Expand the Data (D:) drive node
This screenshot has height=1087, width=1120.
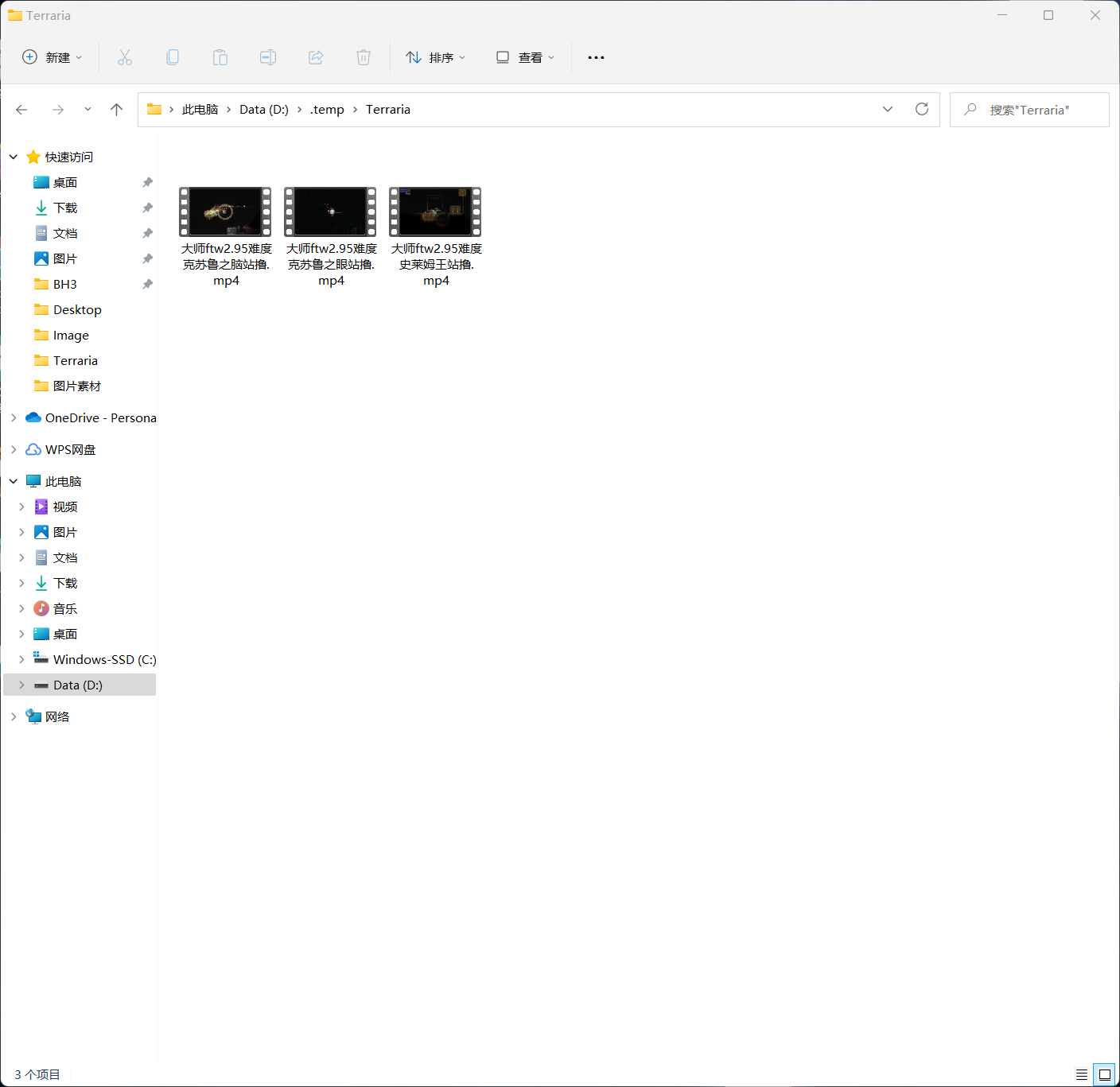tap(21, 685)
